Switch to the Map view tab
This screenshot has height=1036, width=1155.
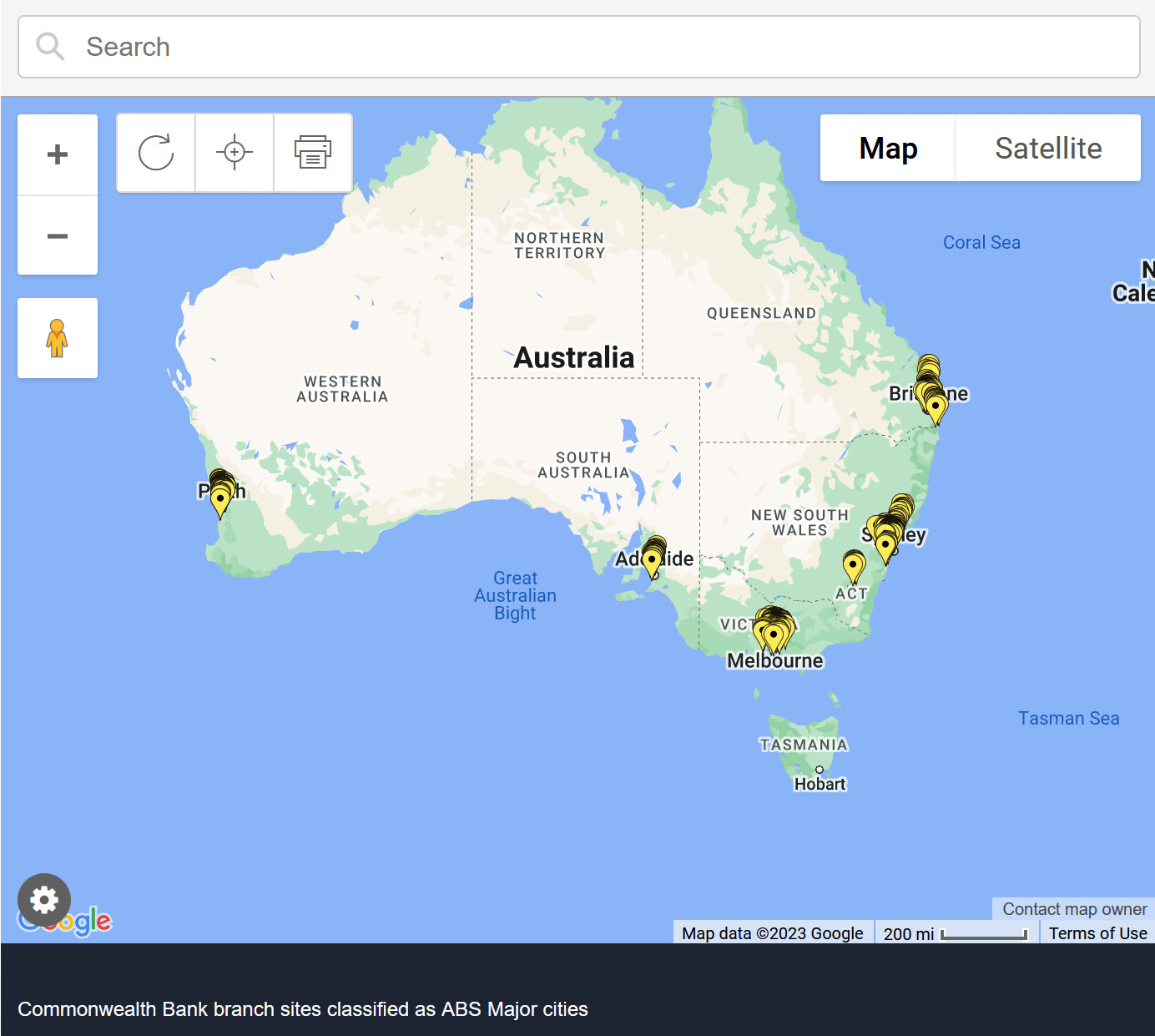[x=888, y=148]
